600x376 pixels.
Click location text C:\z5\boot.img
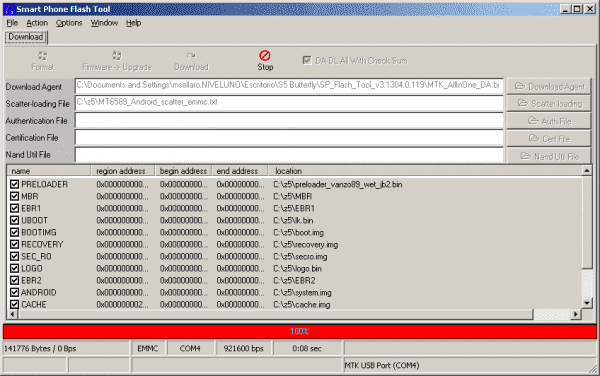pyautogui.click(x=298, y=233)
